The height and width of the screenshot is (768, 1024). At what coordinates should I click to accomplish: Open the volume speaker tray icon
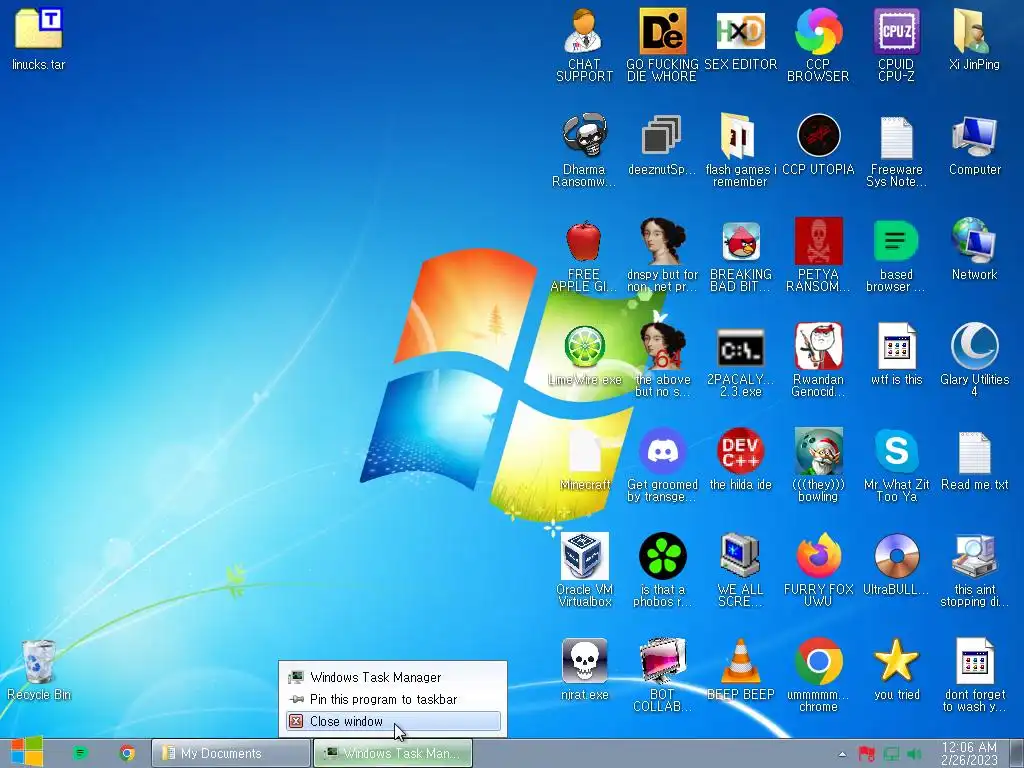pyautogui.click(x=914, y=754)
